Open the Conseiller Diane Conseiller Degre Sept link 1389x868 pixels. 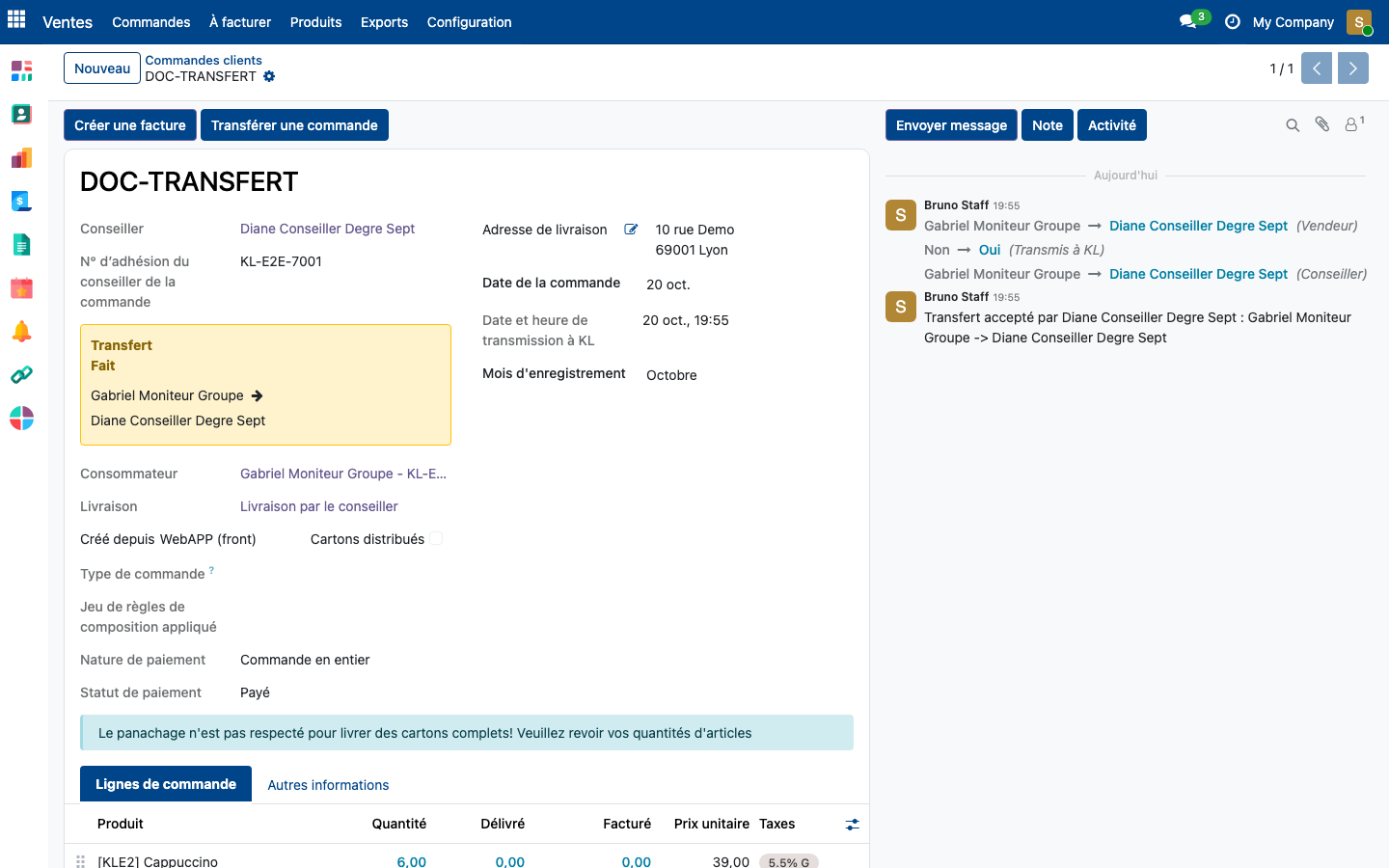[328, 229]
